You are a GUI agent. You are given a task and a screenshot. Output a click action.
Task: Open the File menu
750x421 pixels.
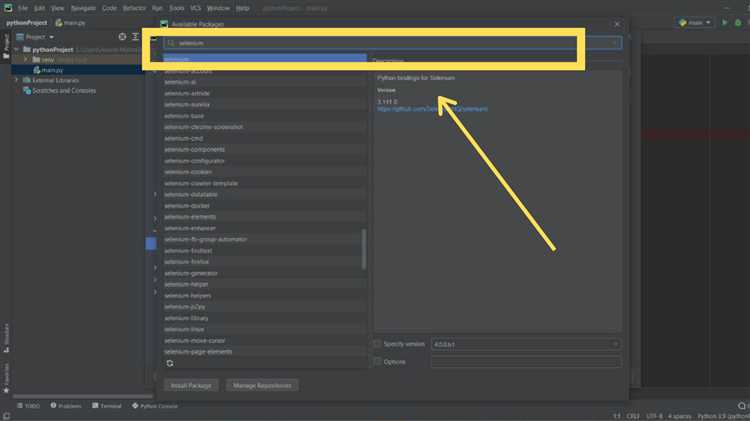(x=23, y=8)
